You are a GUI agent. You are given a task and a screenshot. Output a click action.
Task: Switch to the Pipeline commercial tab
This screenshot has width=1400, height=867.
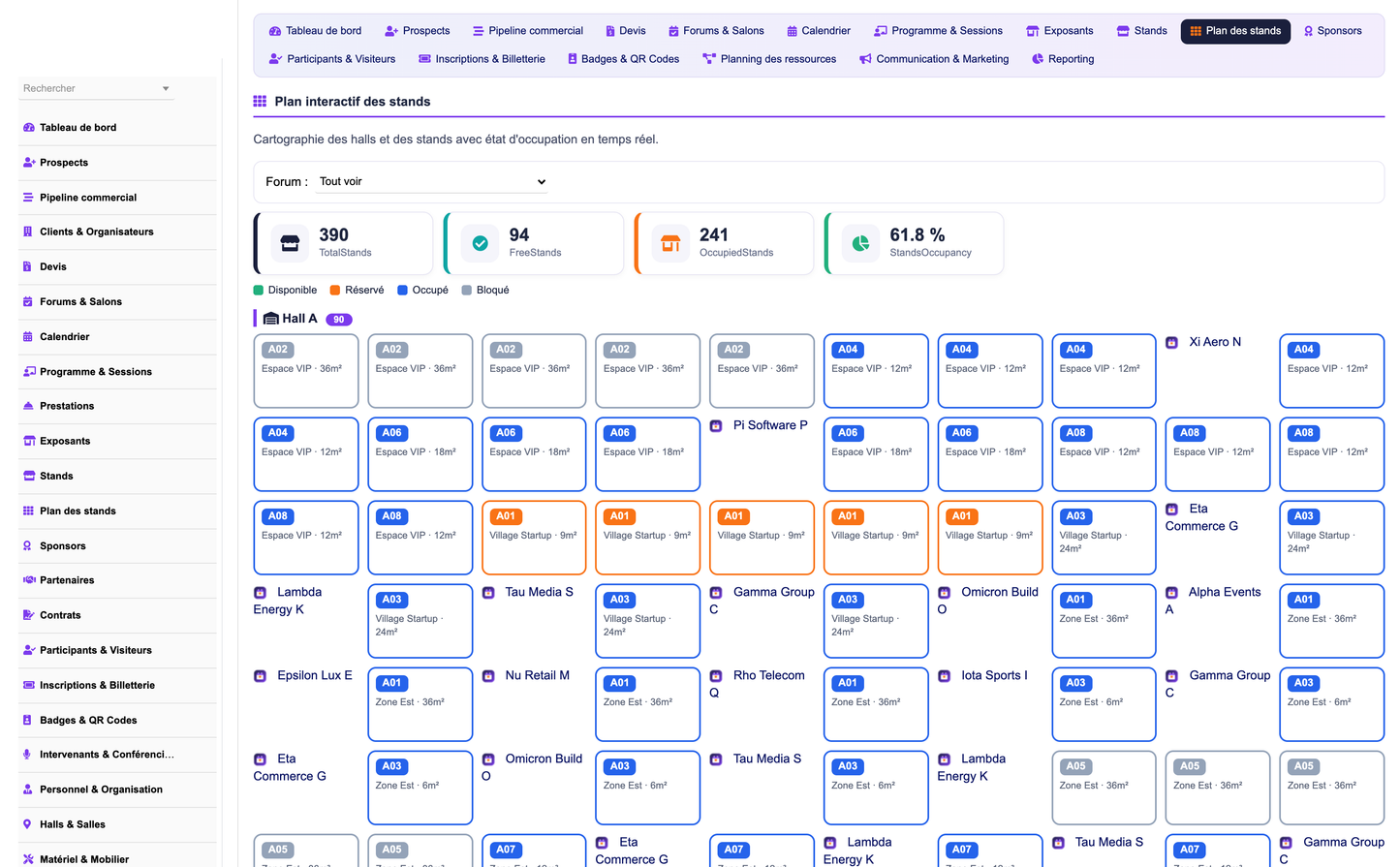(527, 31)
